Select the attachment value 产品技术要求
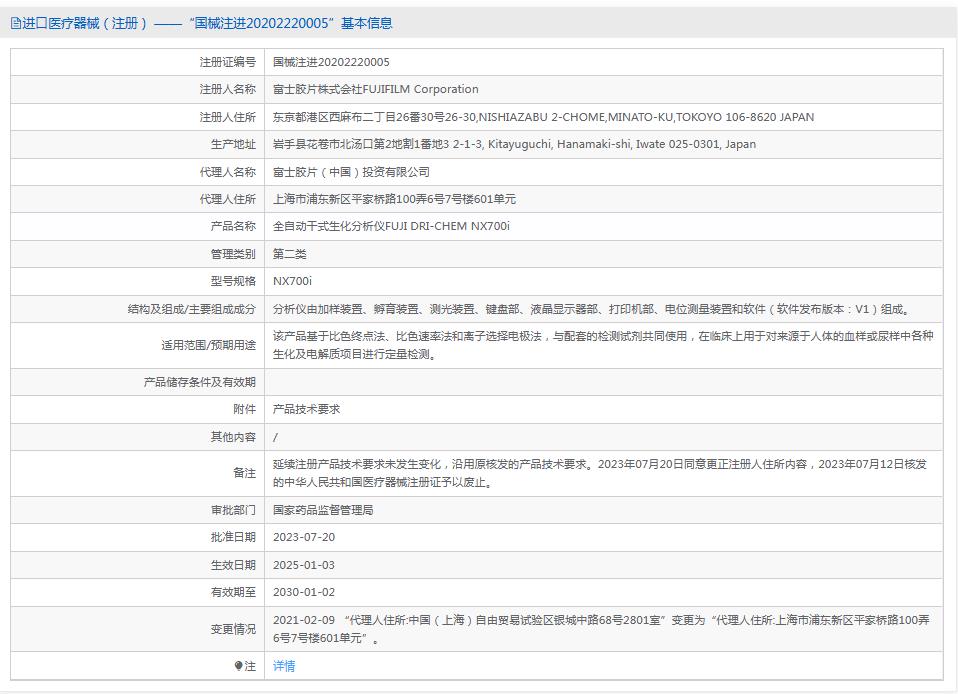Screen dimensions: 958x694 coord(306,409)
